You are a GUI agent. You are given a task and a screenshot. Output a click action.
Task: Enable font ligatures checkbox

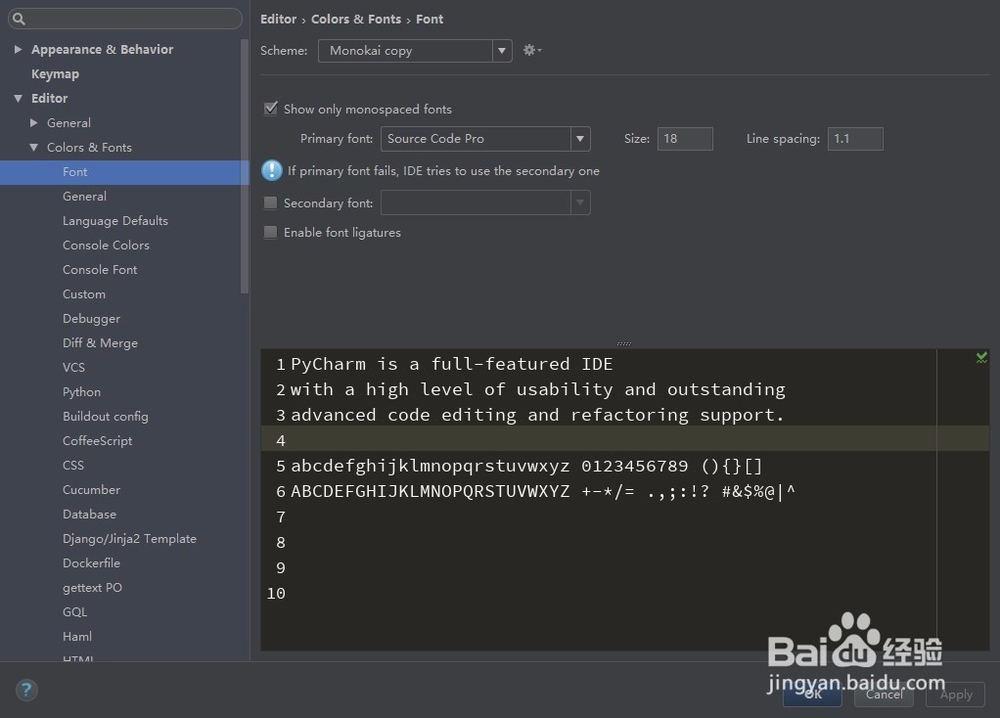(271, 232)
